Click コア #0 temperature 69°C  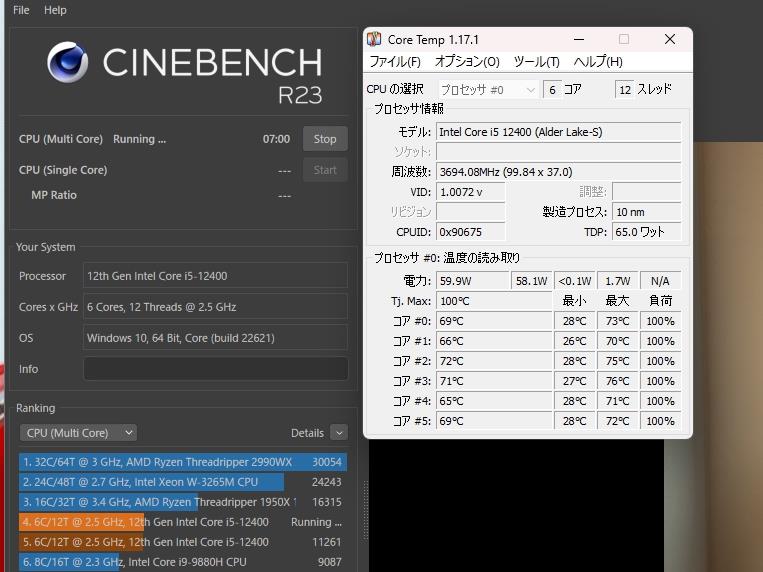pos(494,321)
